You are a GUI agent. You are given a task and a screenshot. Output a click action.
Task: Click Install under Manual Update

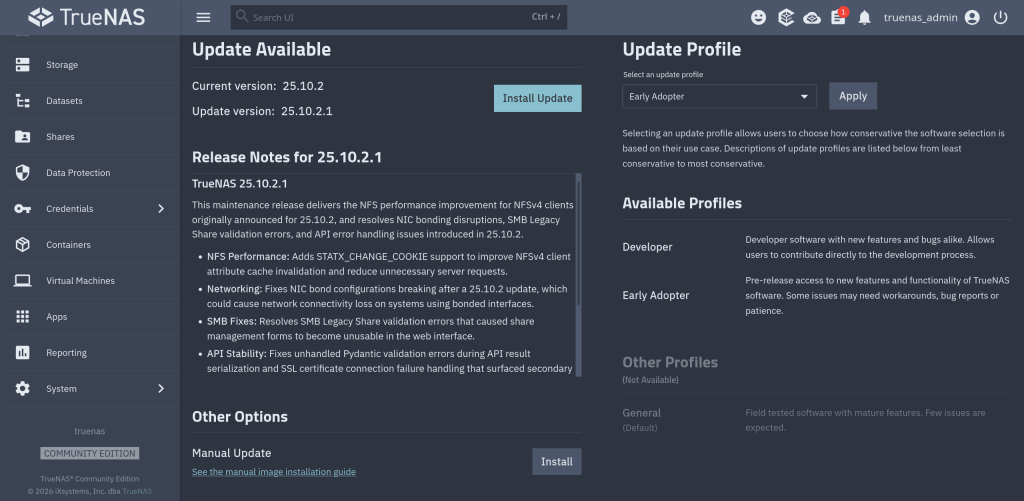pyautogui.click(x=556, y=461)
